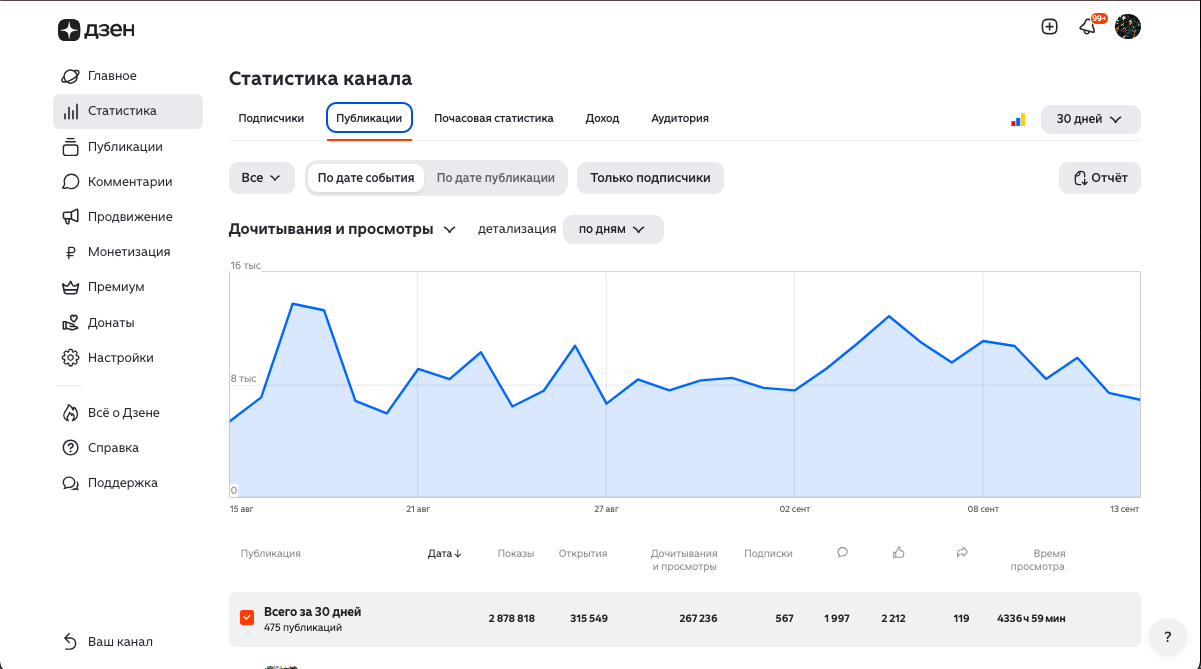Open notifications bell icon
The height and width of the screenshot is (669, 1201).
click(x=1087, y=27)
